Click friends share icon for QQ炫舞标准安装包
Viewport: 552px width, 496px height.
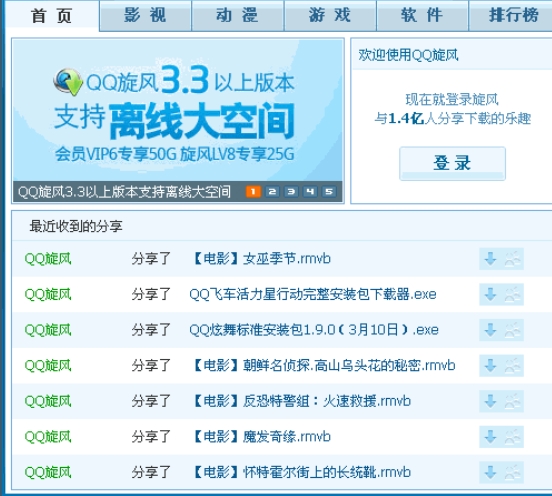(x=513, y=330)
